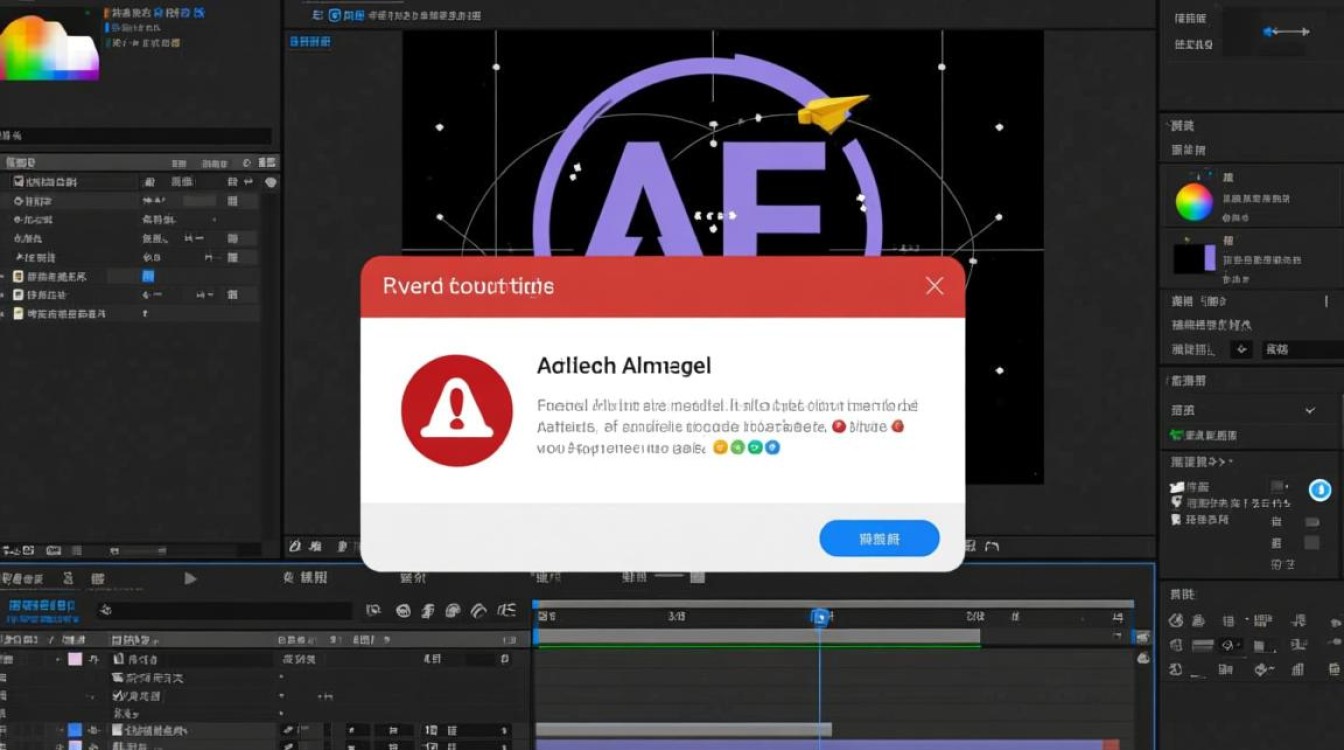1344x750 pixels.
Task: Click the leftmost icon right of the timeline search field
Action: [x=373, y=610]
